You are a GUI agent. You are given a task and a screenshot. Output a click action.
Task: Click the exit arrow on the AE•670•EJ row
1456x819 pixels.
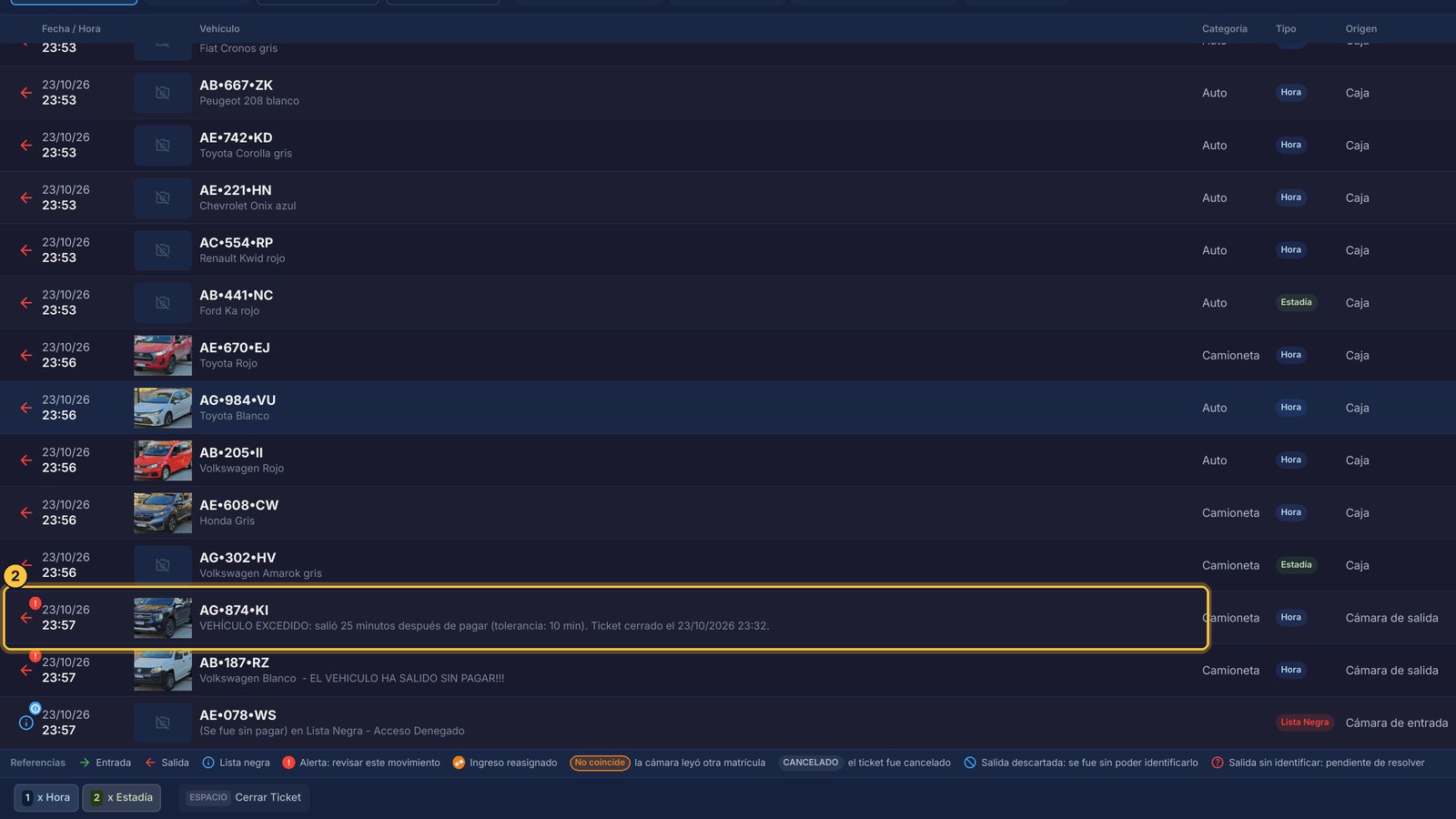click(x=26, y=355)
